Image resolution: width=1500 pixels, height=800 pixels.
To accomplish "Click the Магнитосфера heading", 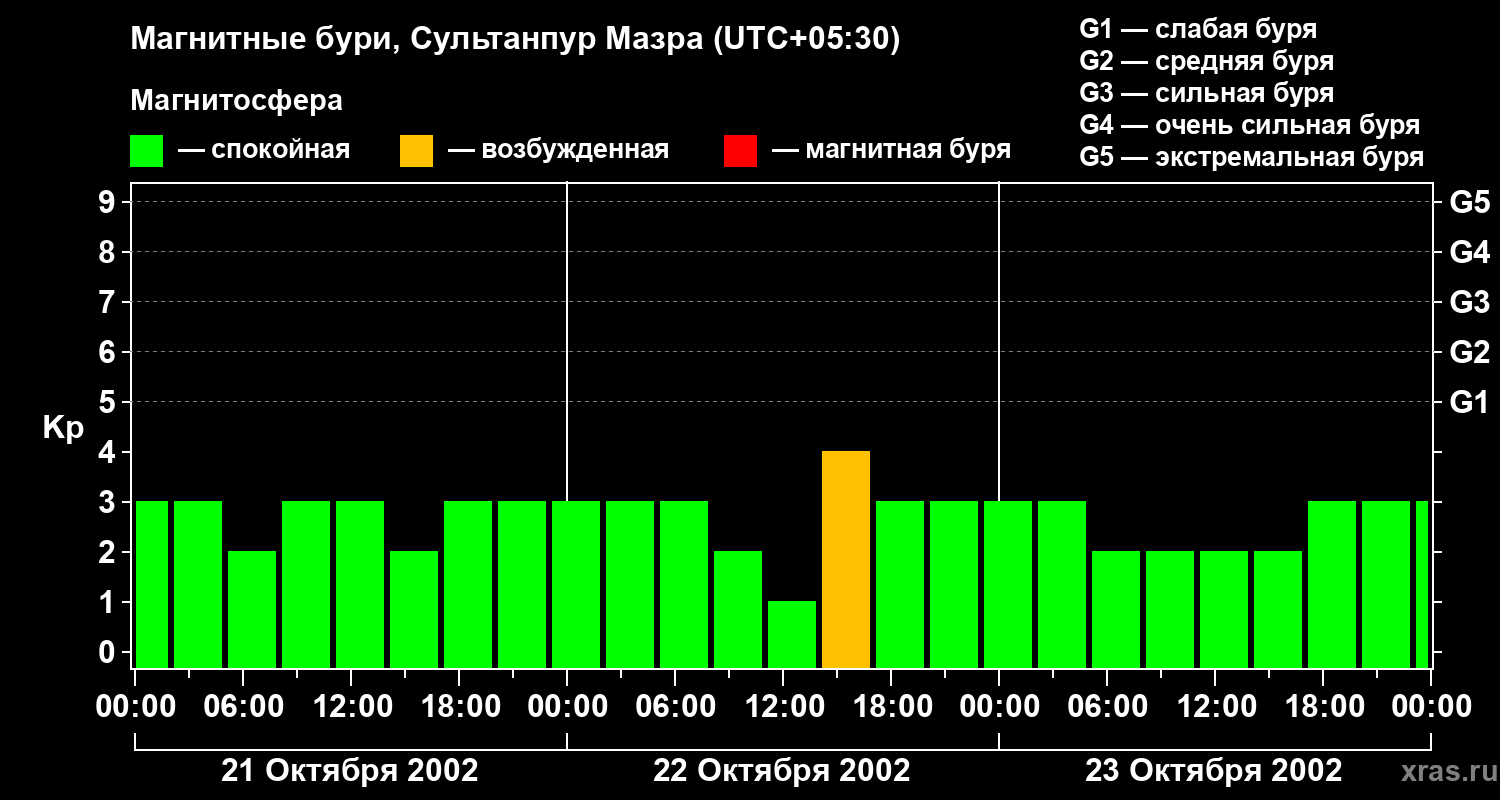I will tap(236, 101).
